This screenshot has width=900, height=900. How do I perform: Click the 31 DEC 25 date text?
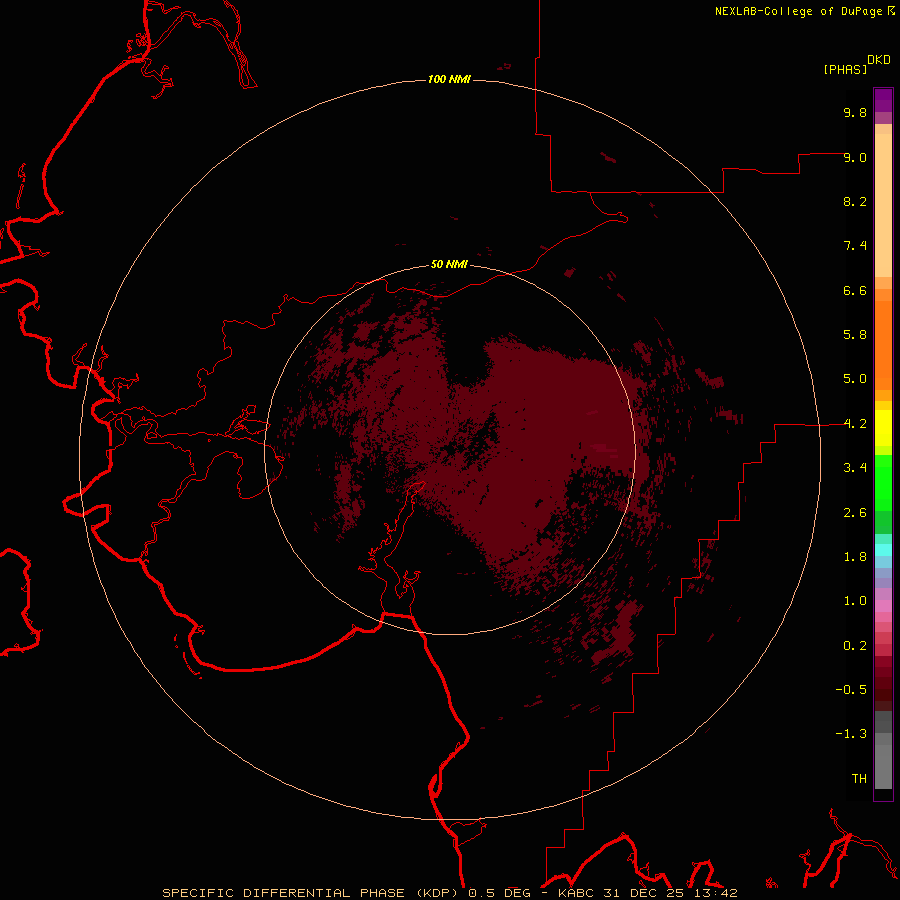[x=645, y=893]
